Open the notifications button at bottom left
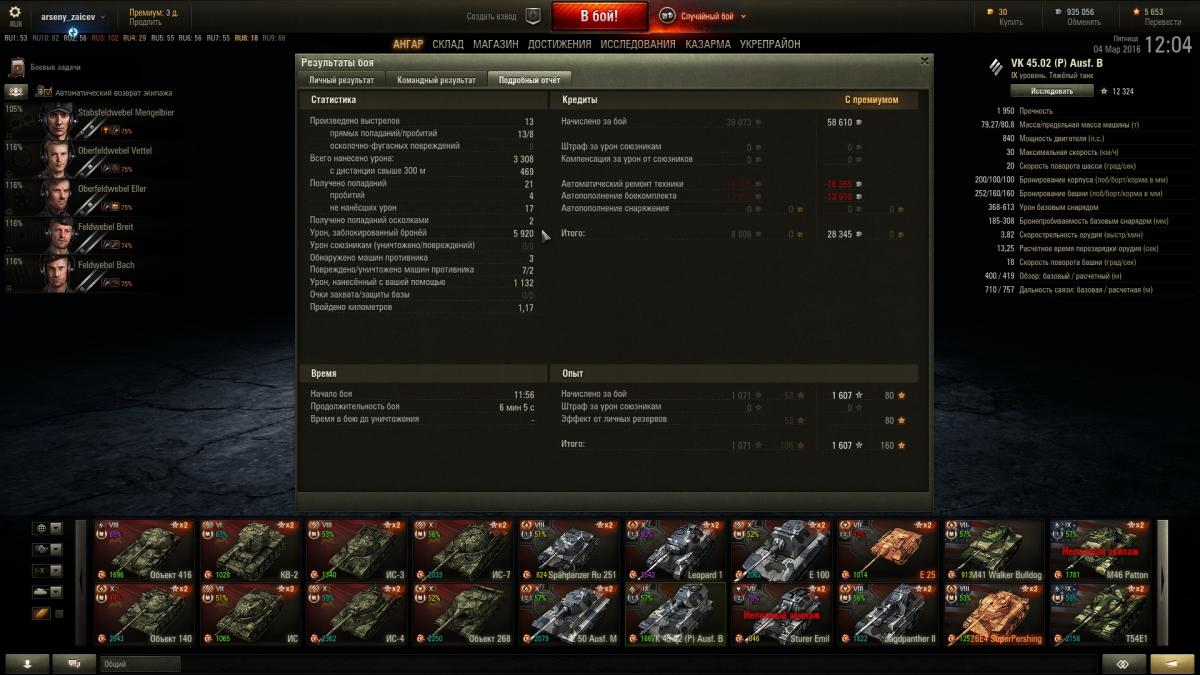 (25, 663)
